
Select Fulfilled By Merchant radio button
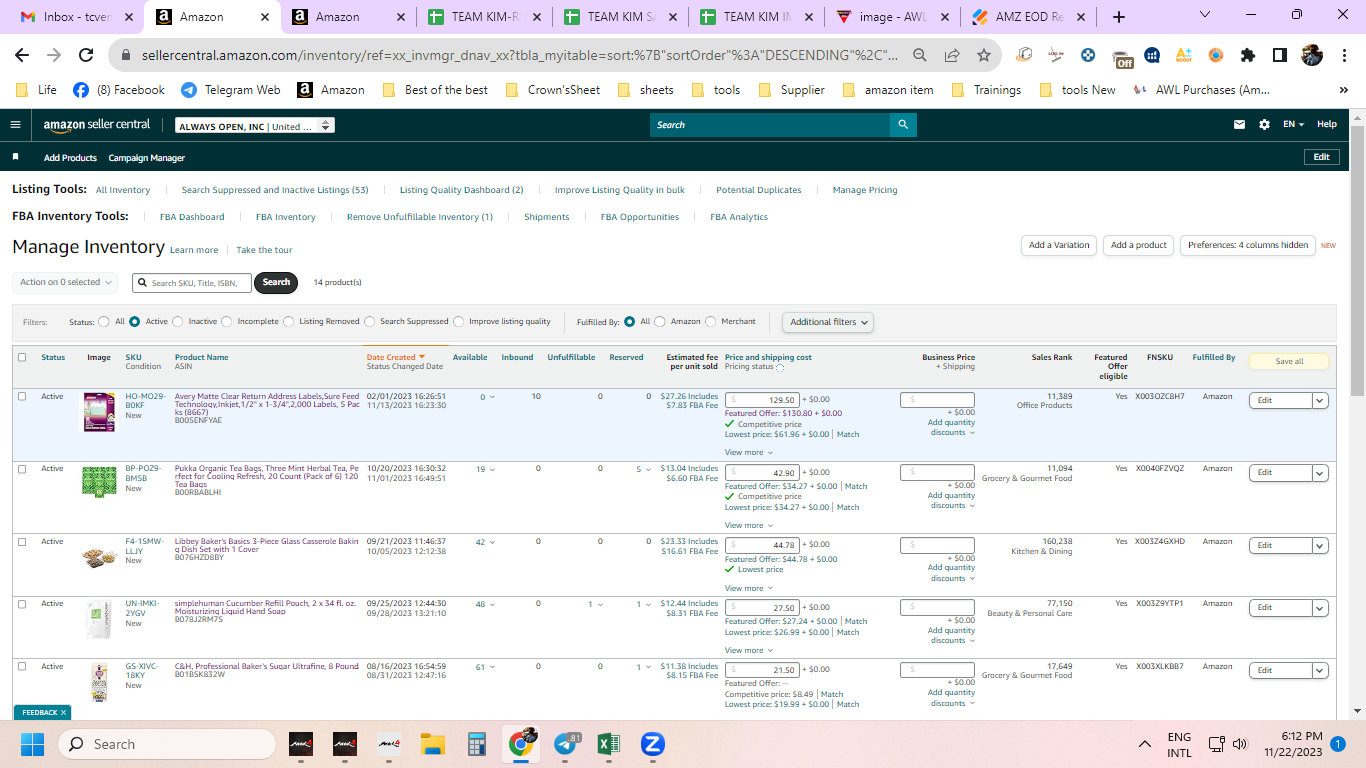tap(710, 322)
